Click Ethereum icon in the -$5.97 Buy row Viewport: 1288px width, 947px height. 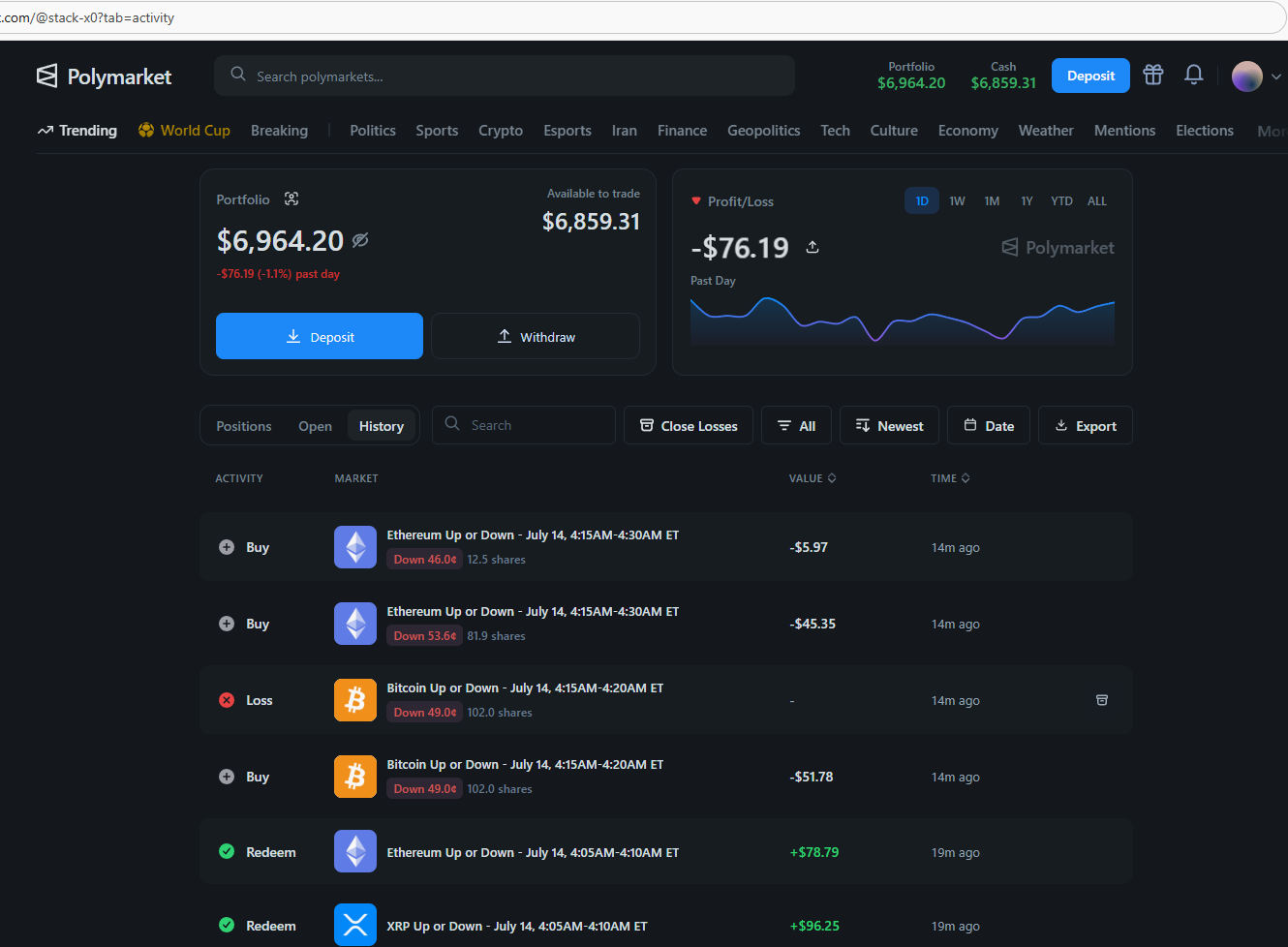(x=355, y=547)
